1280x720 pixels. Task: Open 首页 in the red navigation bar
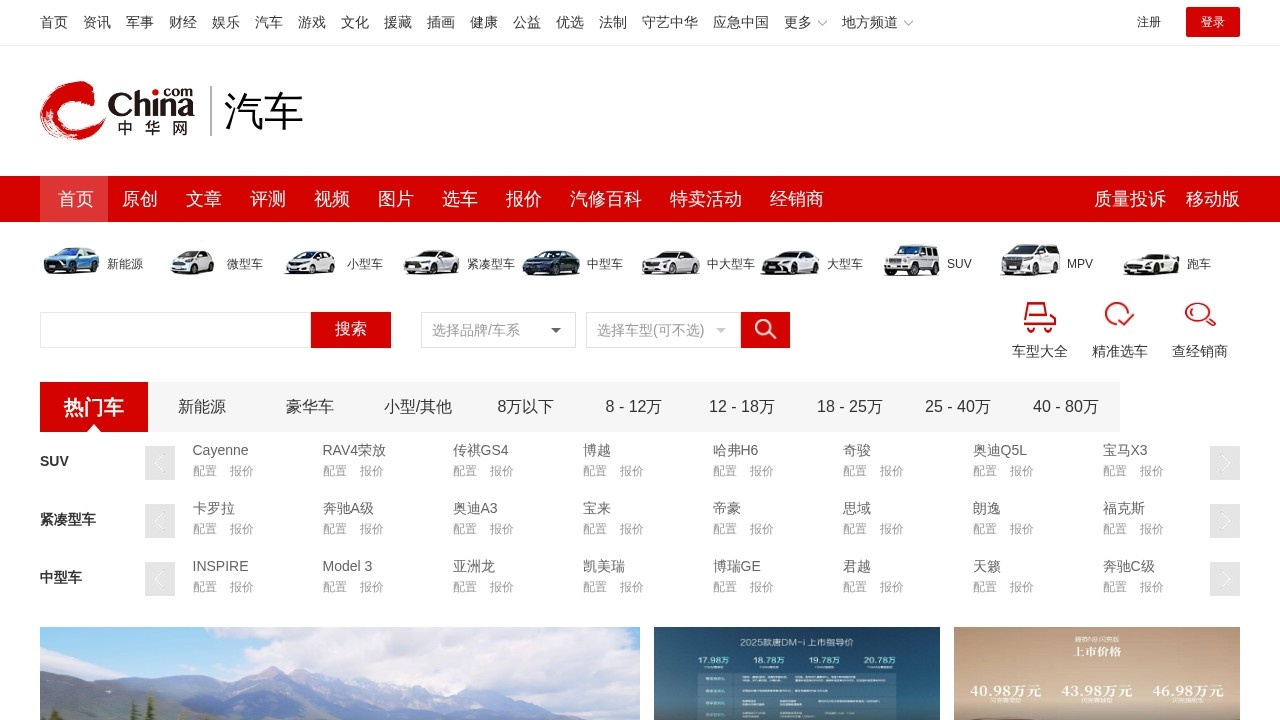(x=76, y=199)
